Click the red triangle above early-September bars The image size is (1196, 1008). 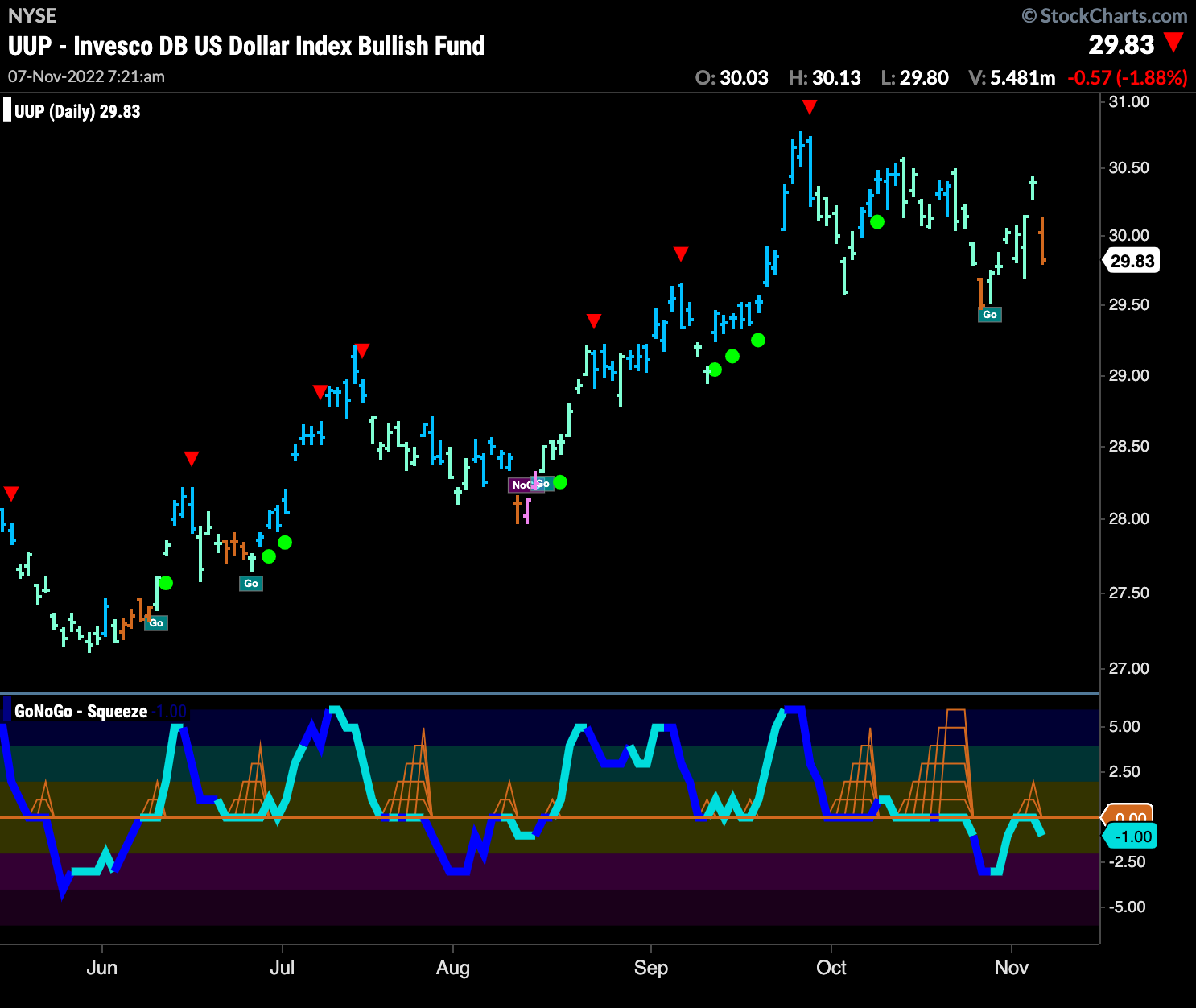click(681, 254)
